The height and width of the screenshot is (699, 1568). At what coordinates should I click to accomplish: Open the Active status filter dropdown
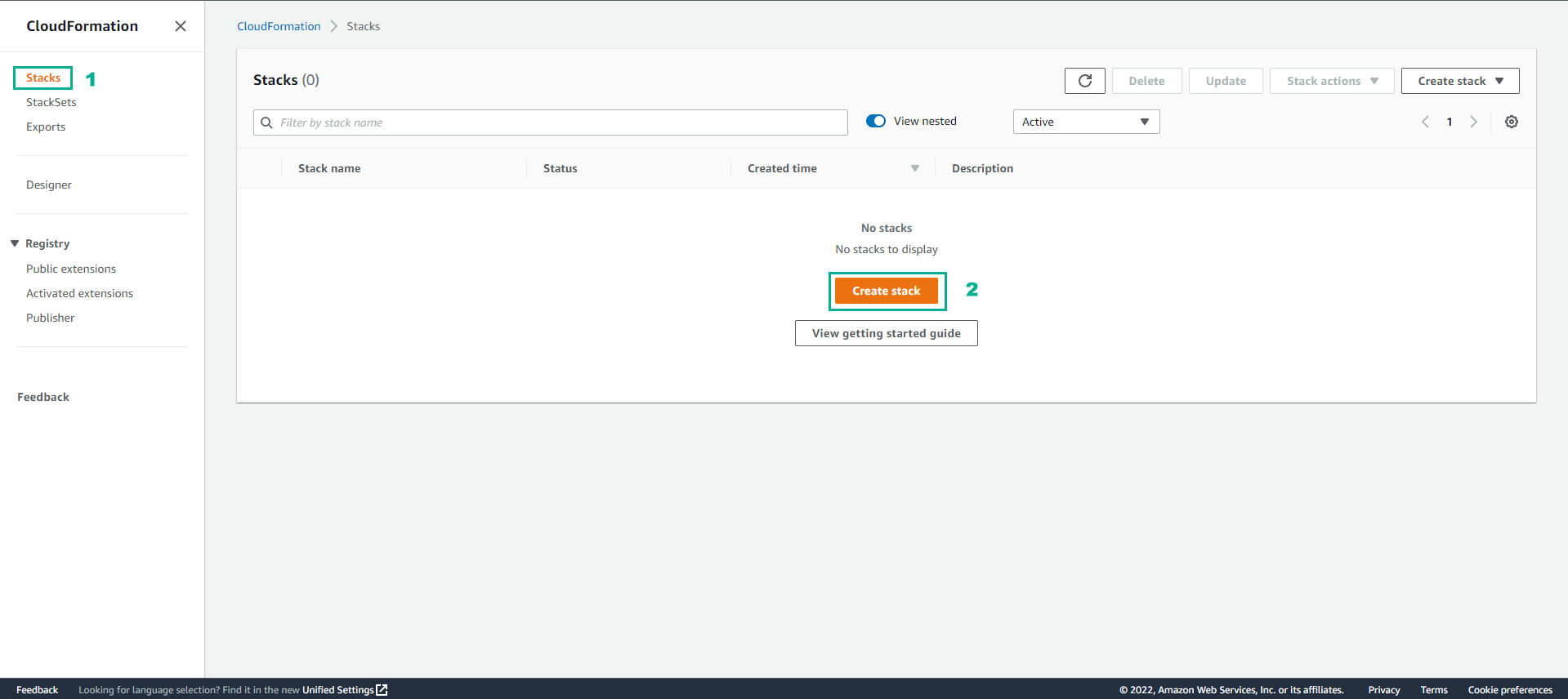coord(1086,122)
